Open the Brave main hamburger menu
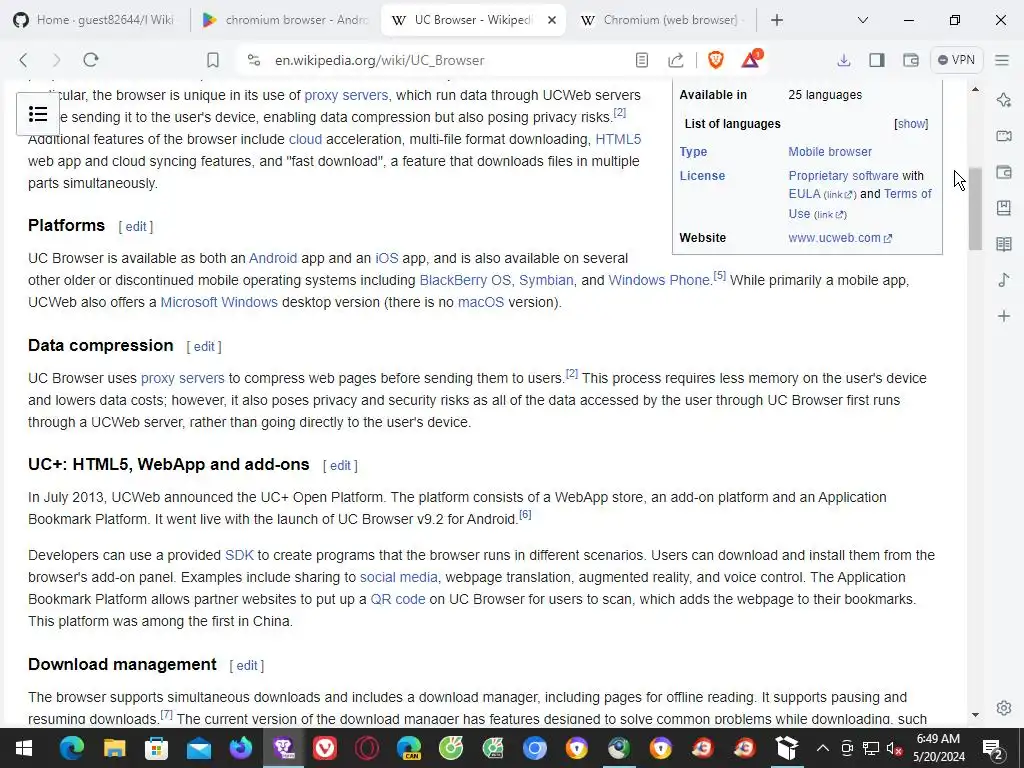This screenshot has height=768, width=1024. [1002, 60]
